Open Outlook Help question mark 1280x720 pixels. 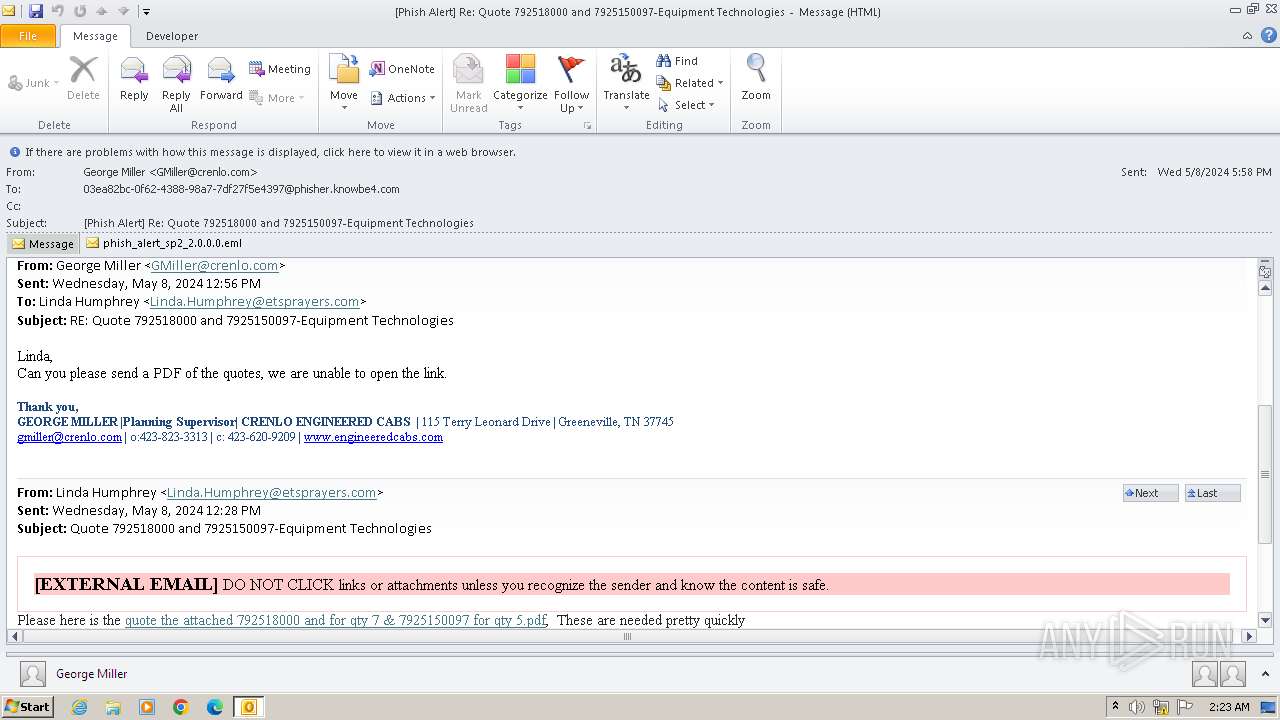1267,36
